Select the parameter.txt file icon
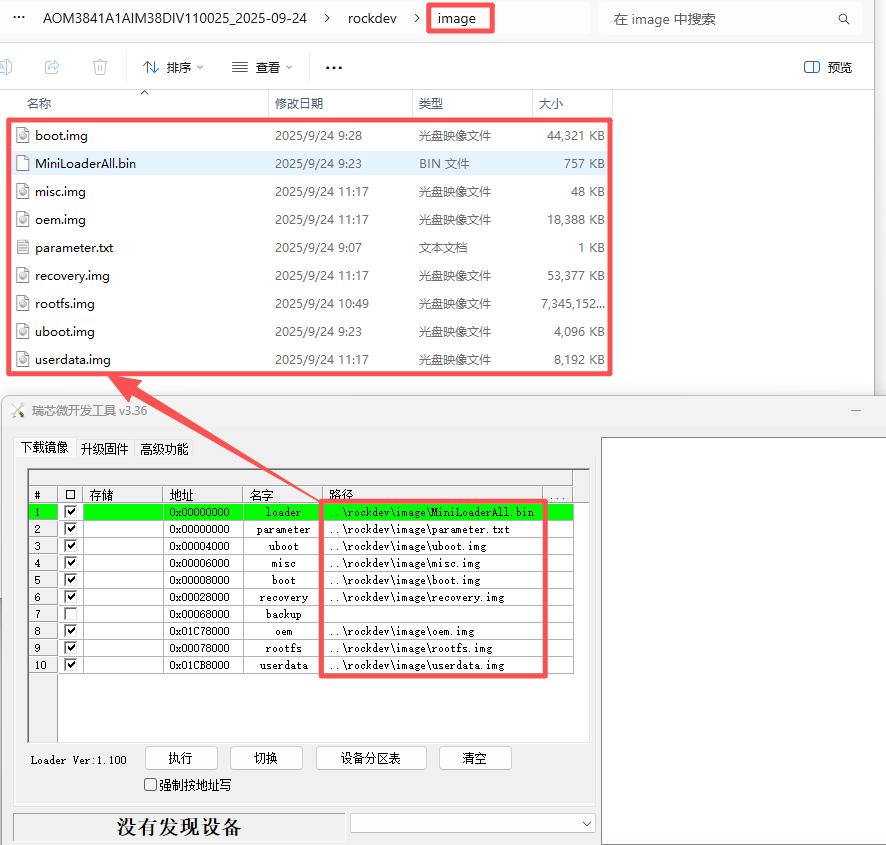Screen dimensions: 886x845 point(24,247)
